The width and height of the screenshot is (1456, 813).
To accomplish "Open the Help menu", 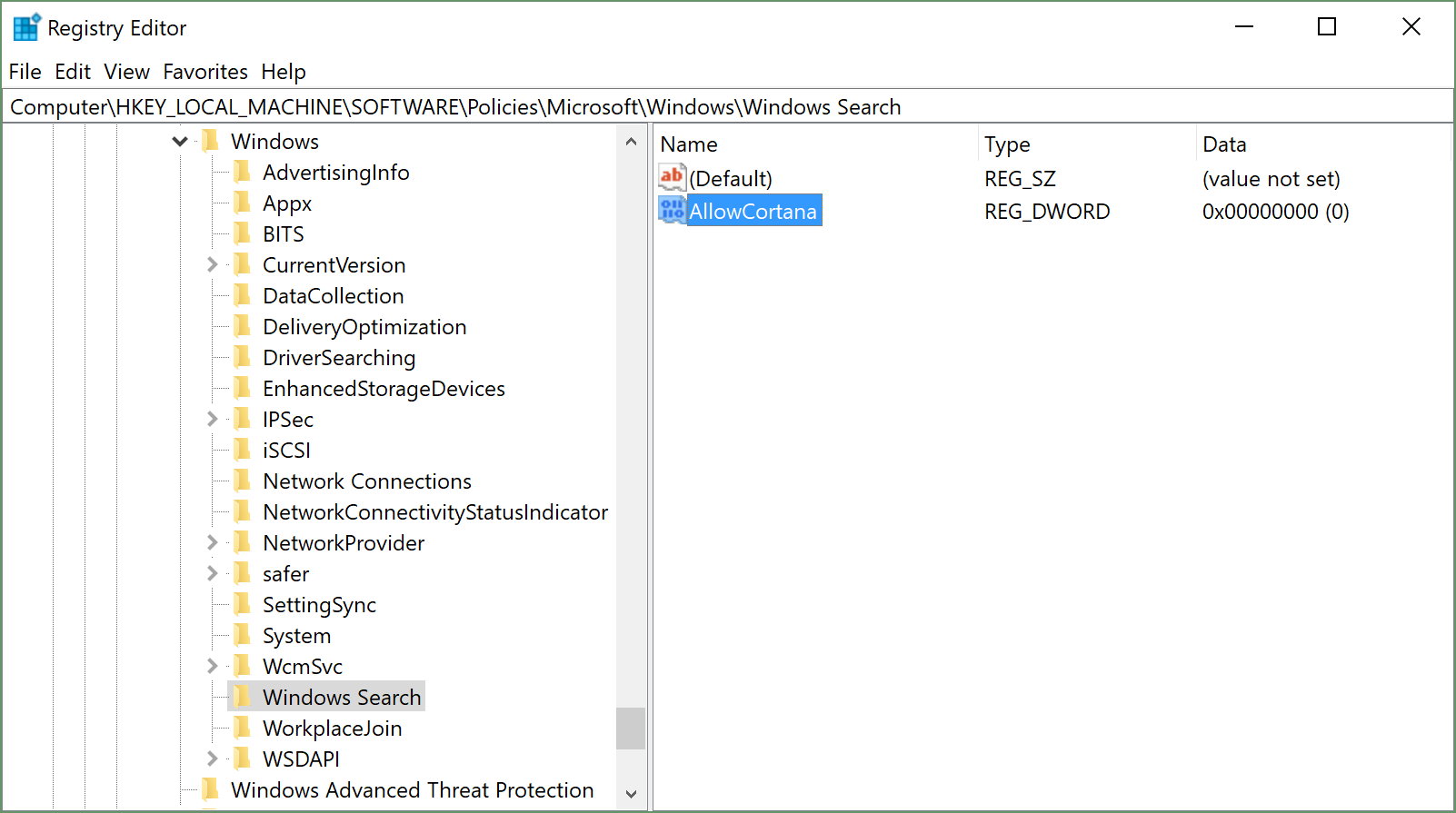I will pos(284,72).
